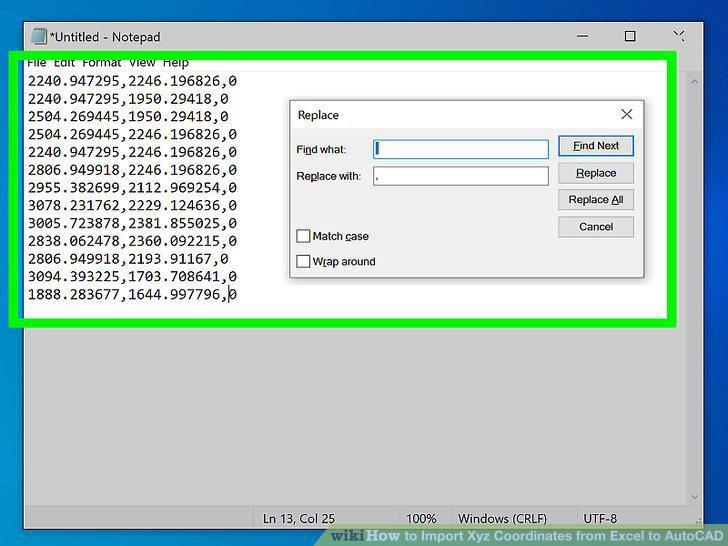The image size is (728, 546).
Task: Focus the Find what input field
Action: [x=461, y=149]
